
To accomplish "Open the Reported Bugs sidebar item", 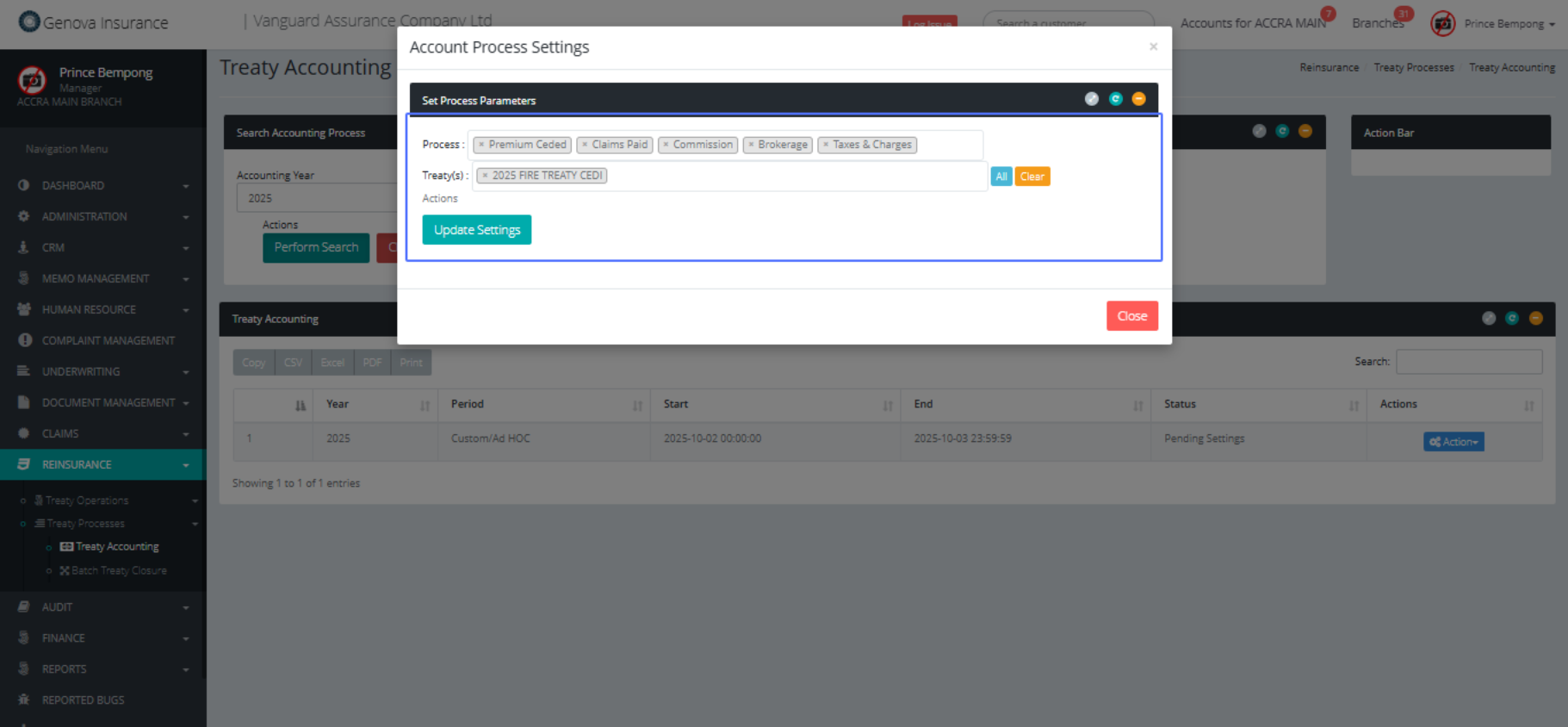I will [83, 700].
